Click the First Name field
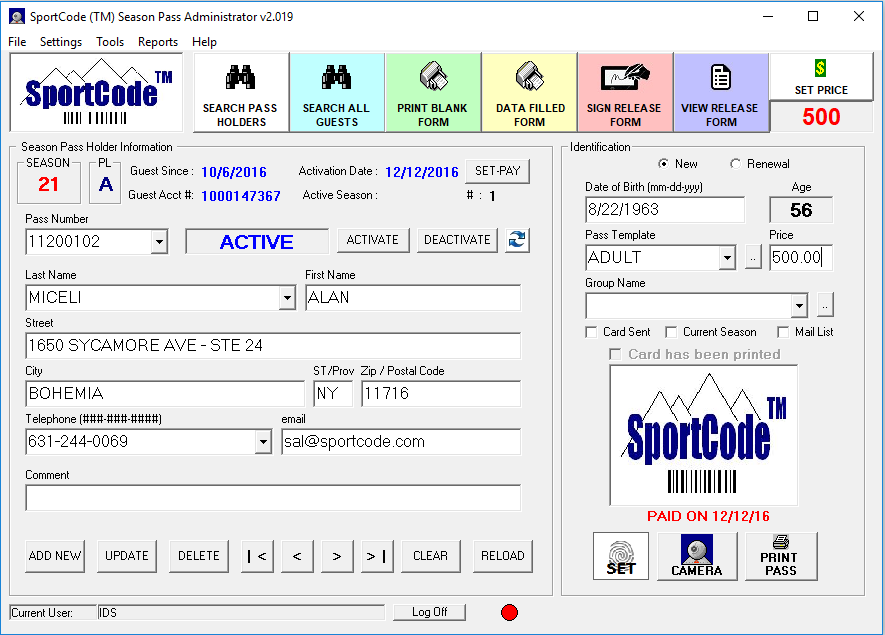 click(413, 297)
